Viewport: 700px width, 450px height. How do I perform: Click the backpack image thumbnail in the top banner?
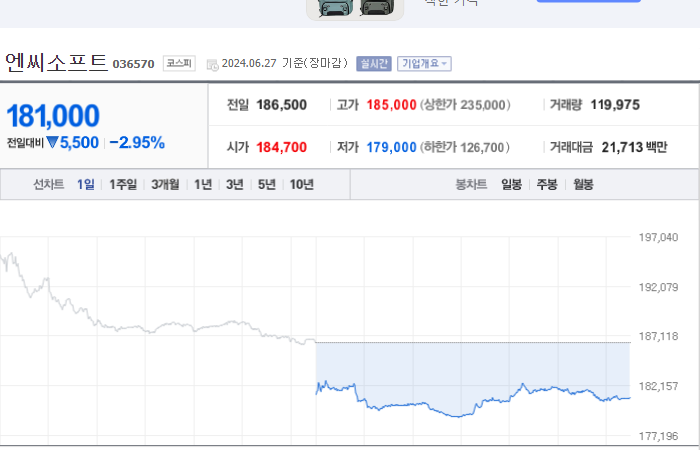[x=355, y=9]
